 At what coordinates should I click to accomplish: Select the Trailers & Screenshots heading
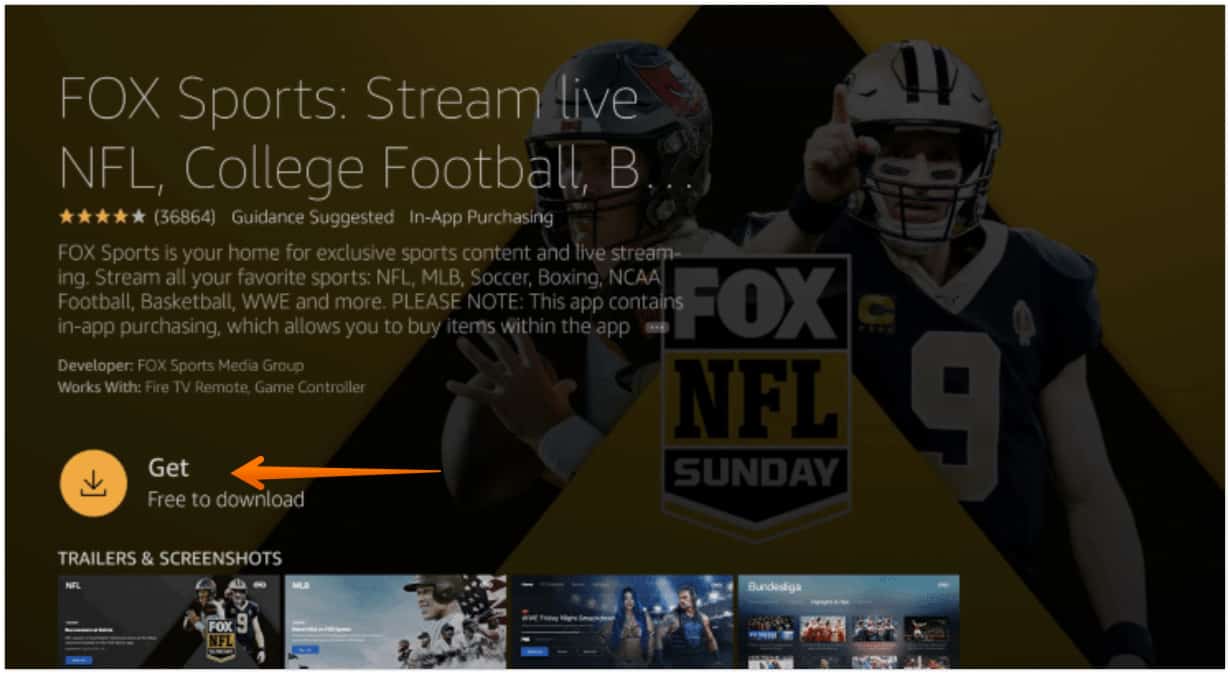[169, 558]
